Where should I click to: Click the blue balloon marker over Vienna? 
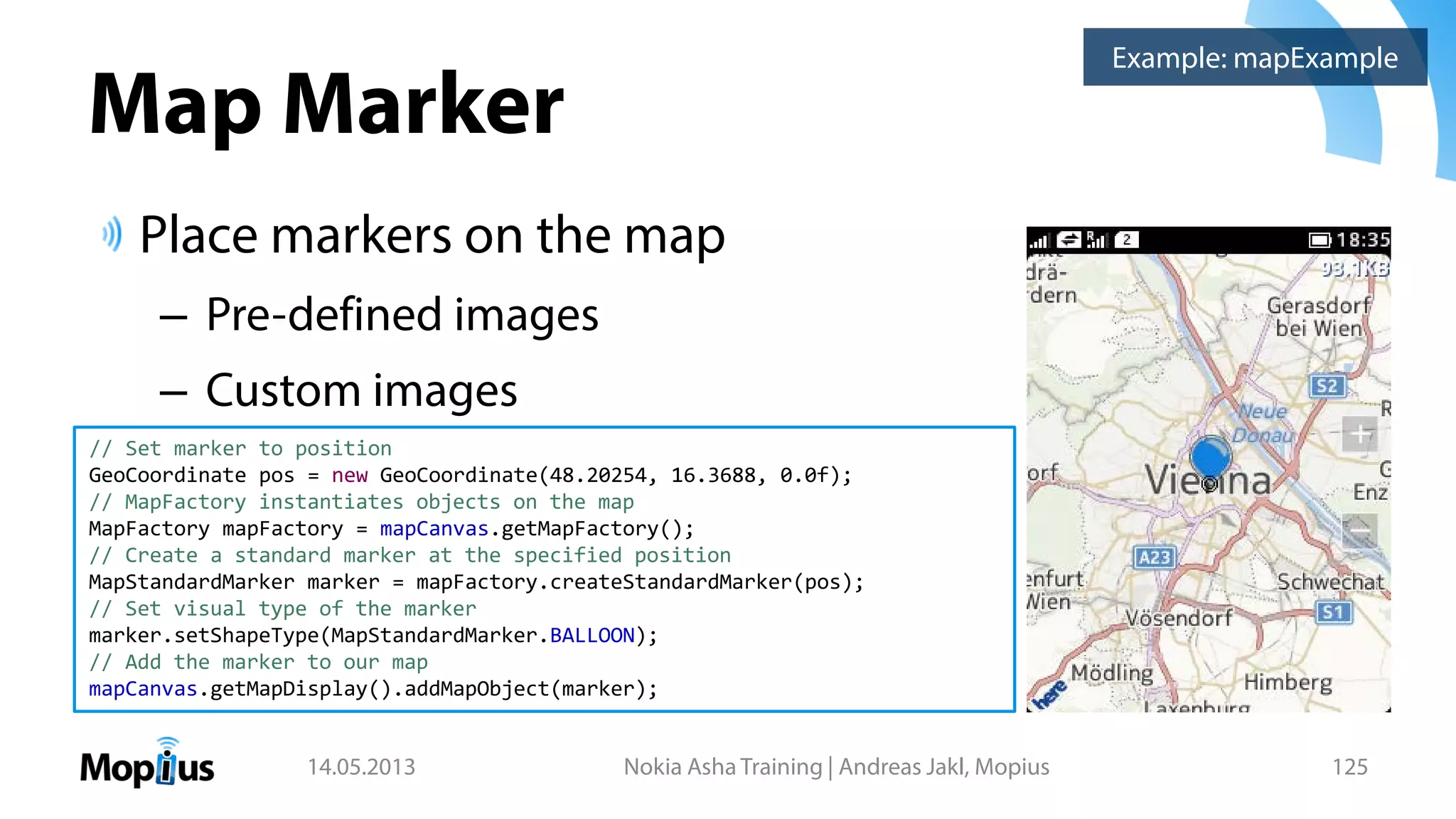coord(1210,459)
